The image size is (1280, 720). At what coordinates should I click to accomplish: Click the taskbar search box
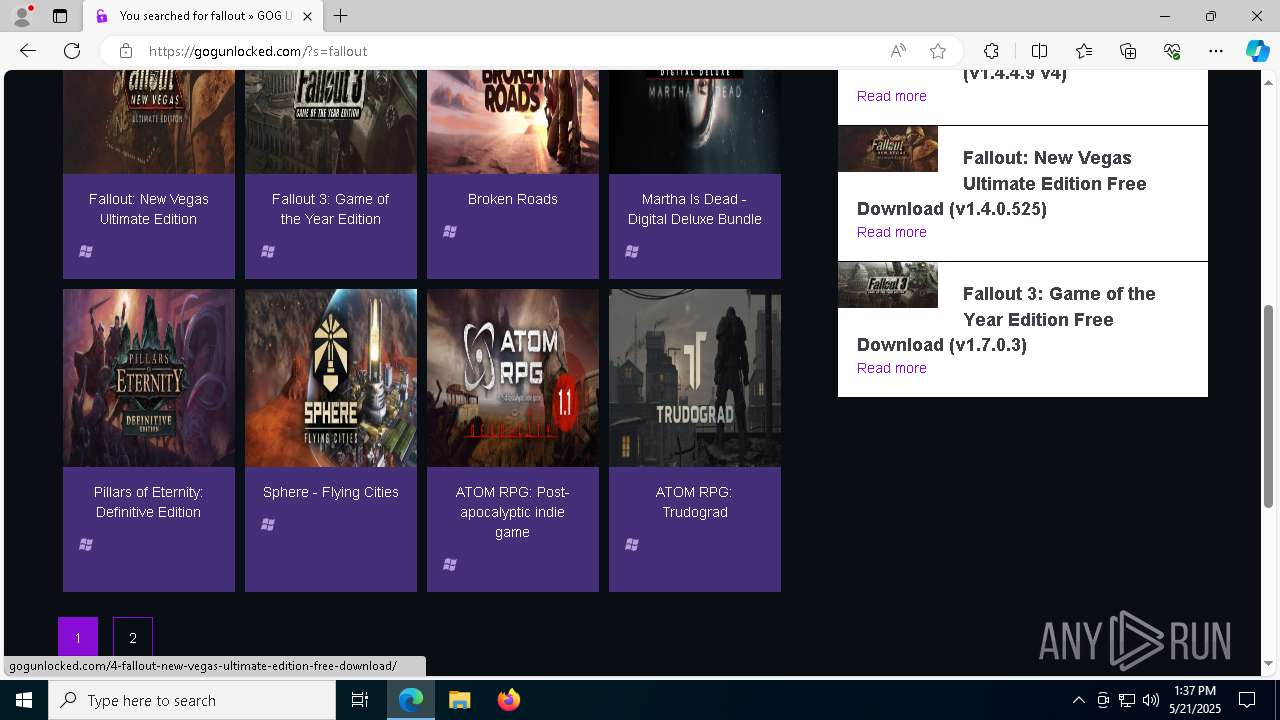[192, 700]
